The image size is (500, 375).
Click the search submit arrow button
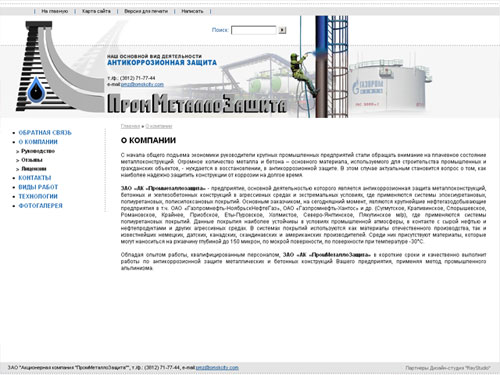tap(282, 30)
